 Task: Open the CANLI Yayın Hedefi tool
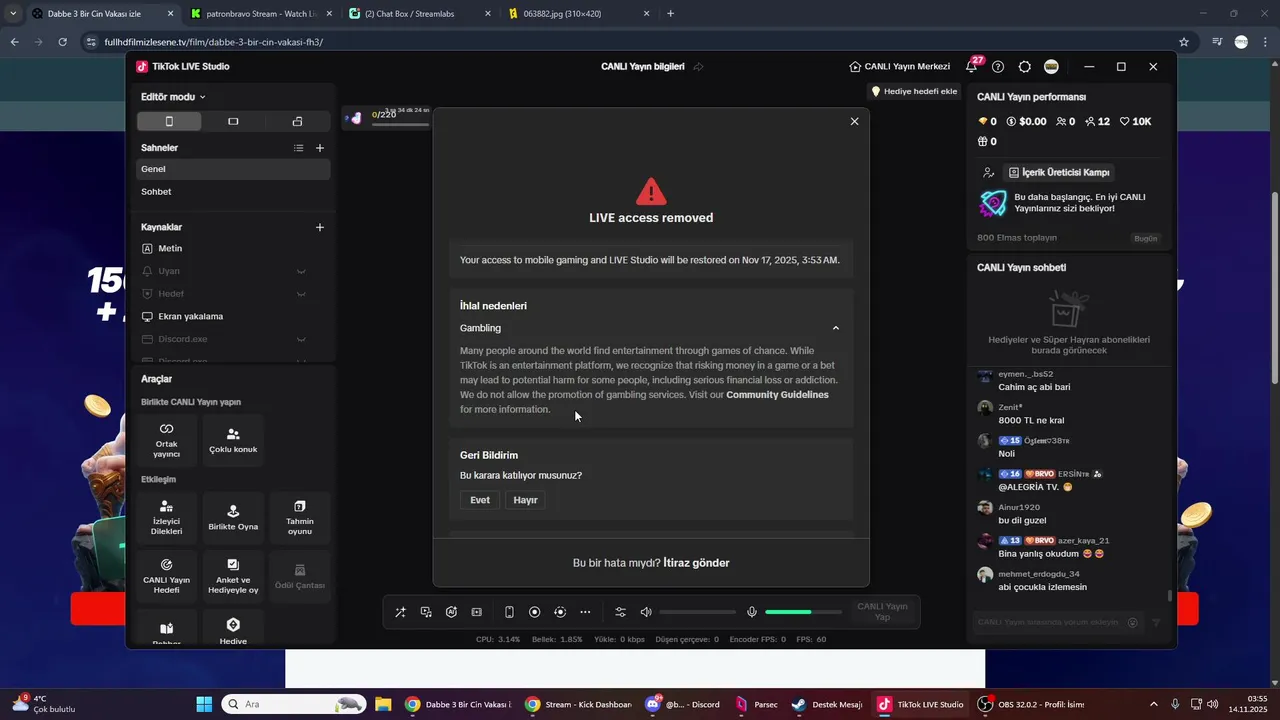coord(167,576)
